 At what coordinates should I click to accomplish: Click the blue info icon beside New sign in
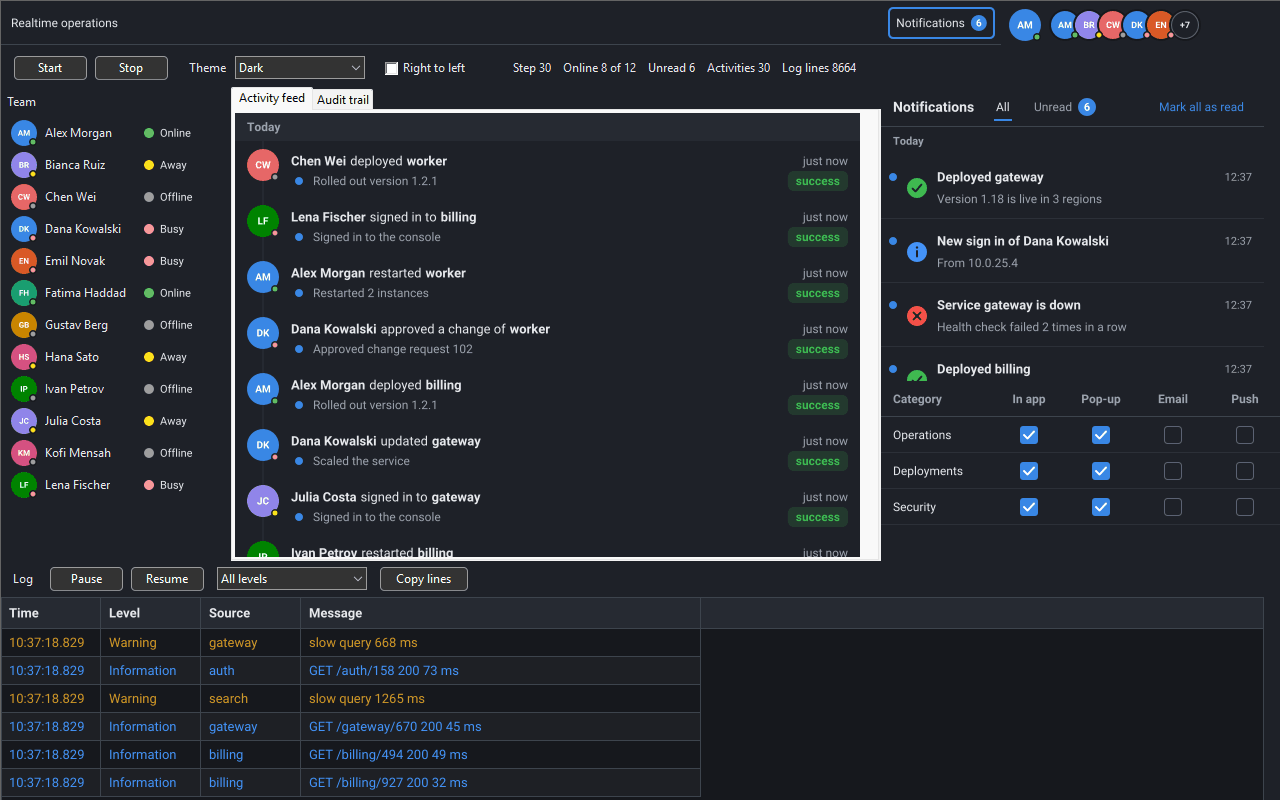(x=917, y=252)
